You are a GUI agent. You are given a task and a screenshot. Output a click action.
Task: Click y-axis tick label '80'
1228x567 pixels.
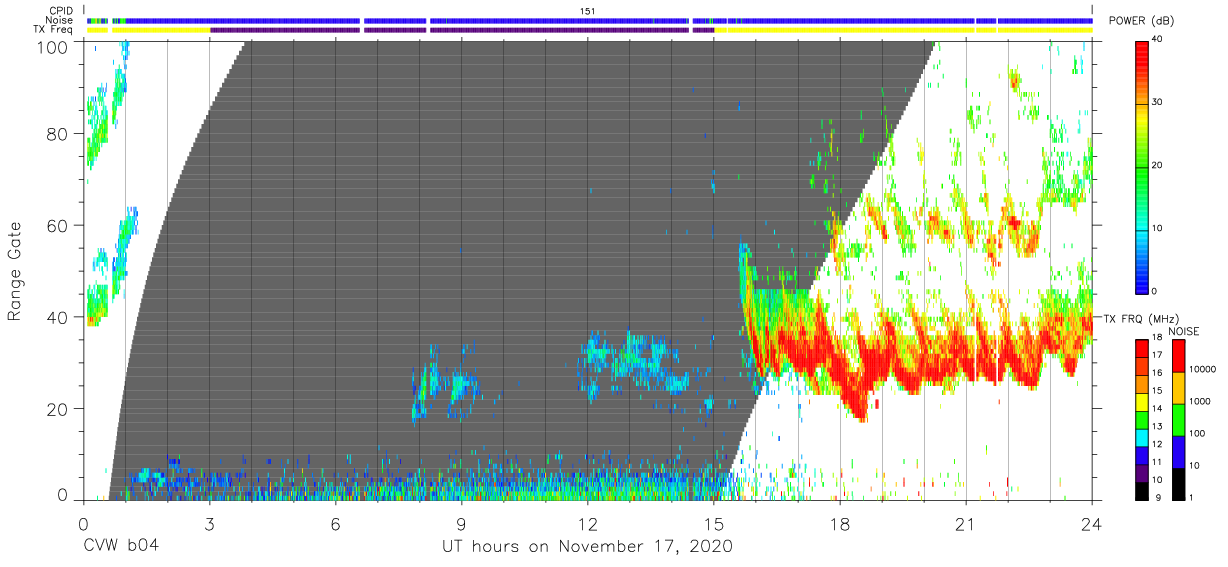[58, 134]
